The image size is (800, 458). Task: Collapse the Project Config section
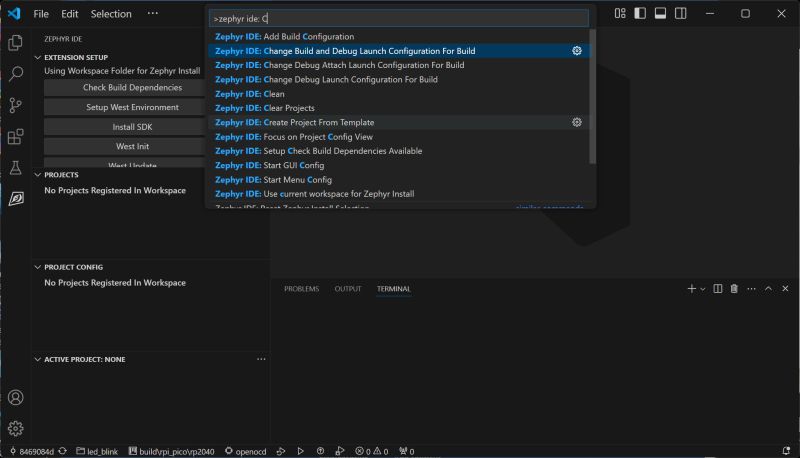[x=73, y=267]
